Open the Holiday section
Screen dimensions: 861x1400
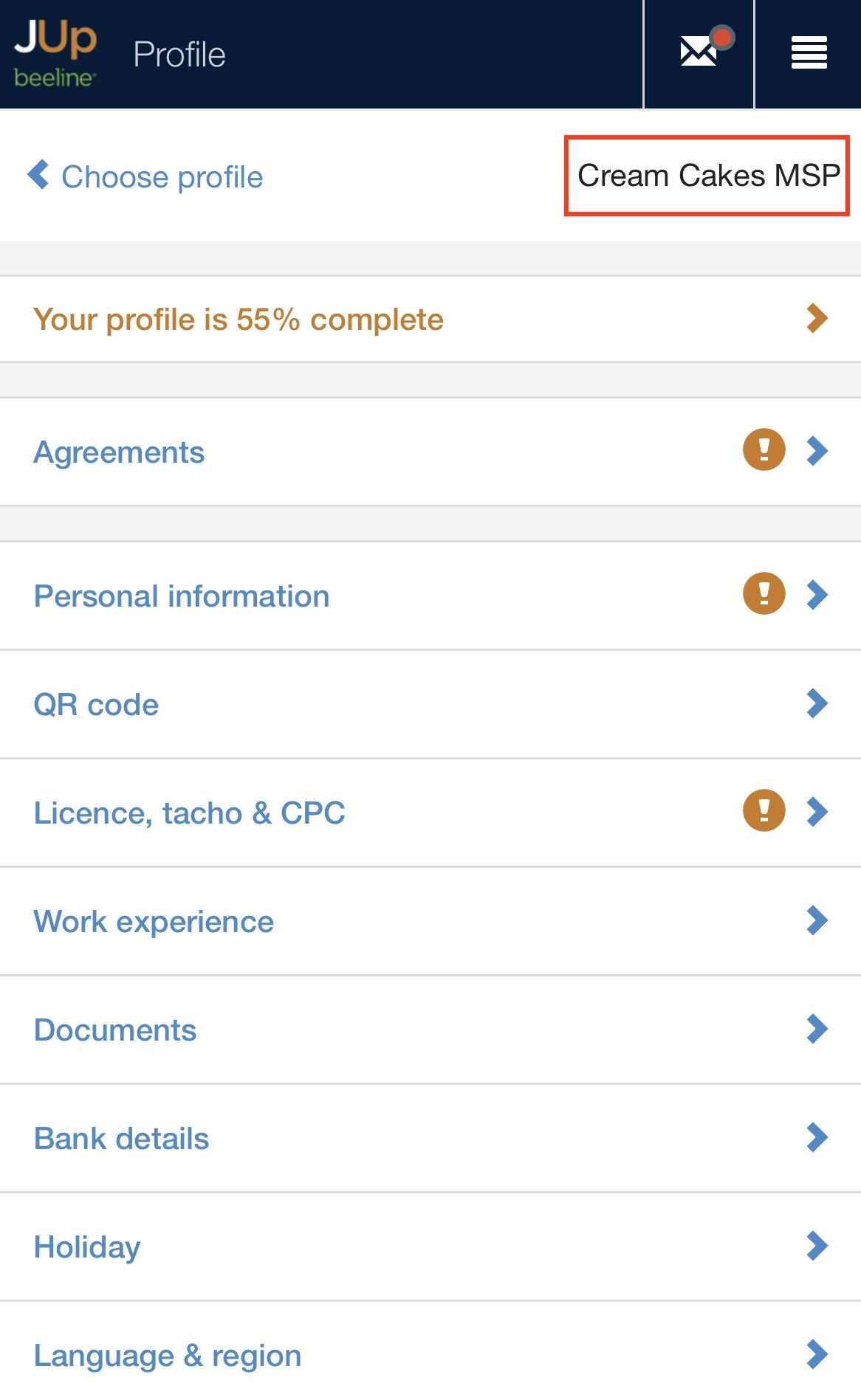pyautogui.click(x=87, y=1246)
